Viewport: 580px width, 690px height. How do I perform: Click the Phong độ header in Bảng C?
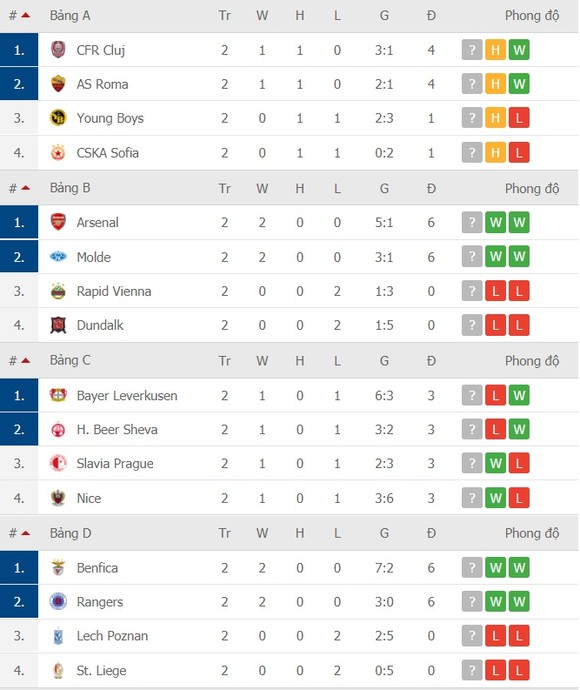point(532,360)
